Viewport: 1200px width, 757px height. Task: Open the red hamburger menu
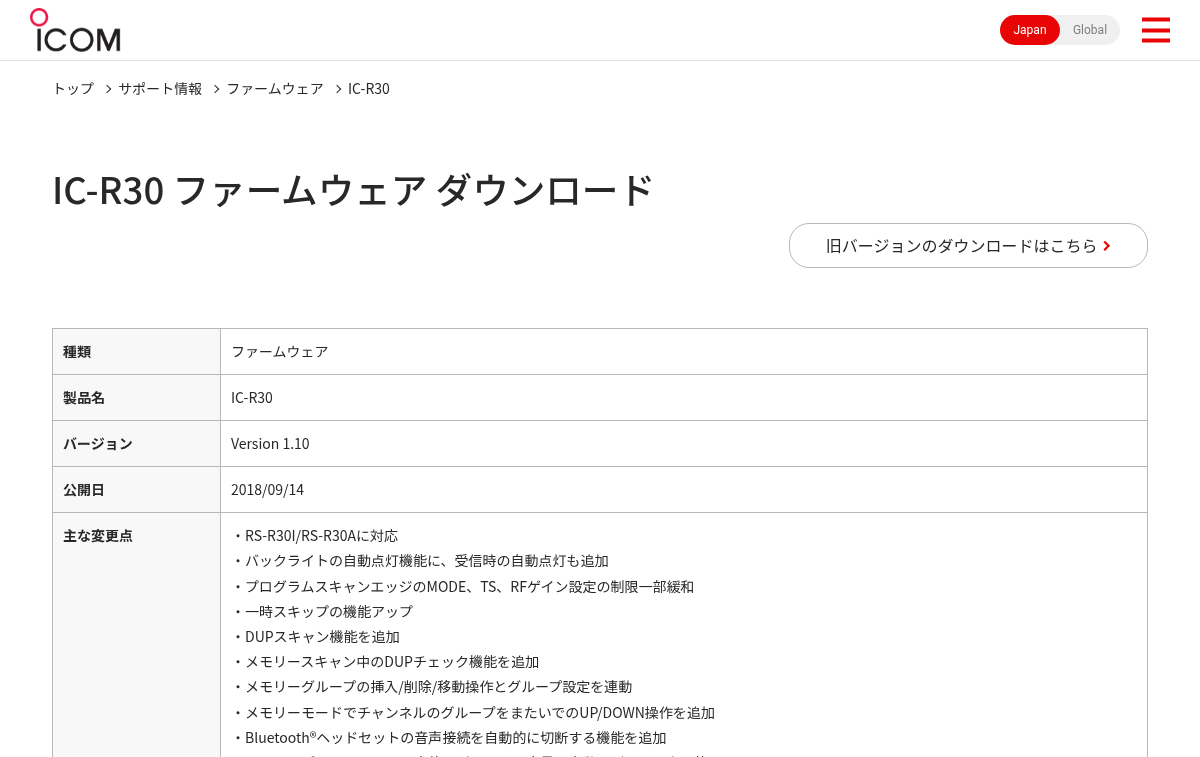(1155, 30)
